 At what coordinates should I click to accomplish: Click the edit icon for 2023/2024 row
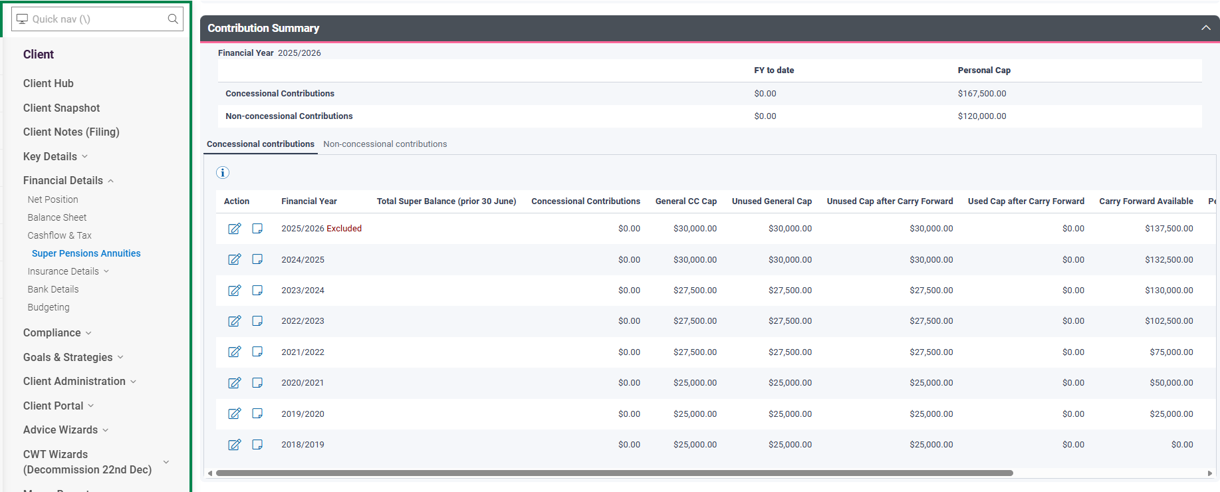tap(234, 291)
